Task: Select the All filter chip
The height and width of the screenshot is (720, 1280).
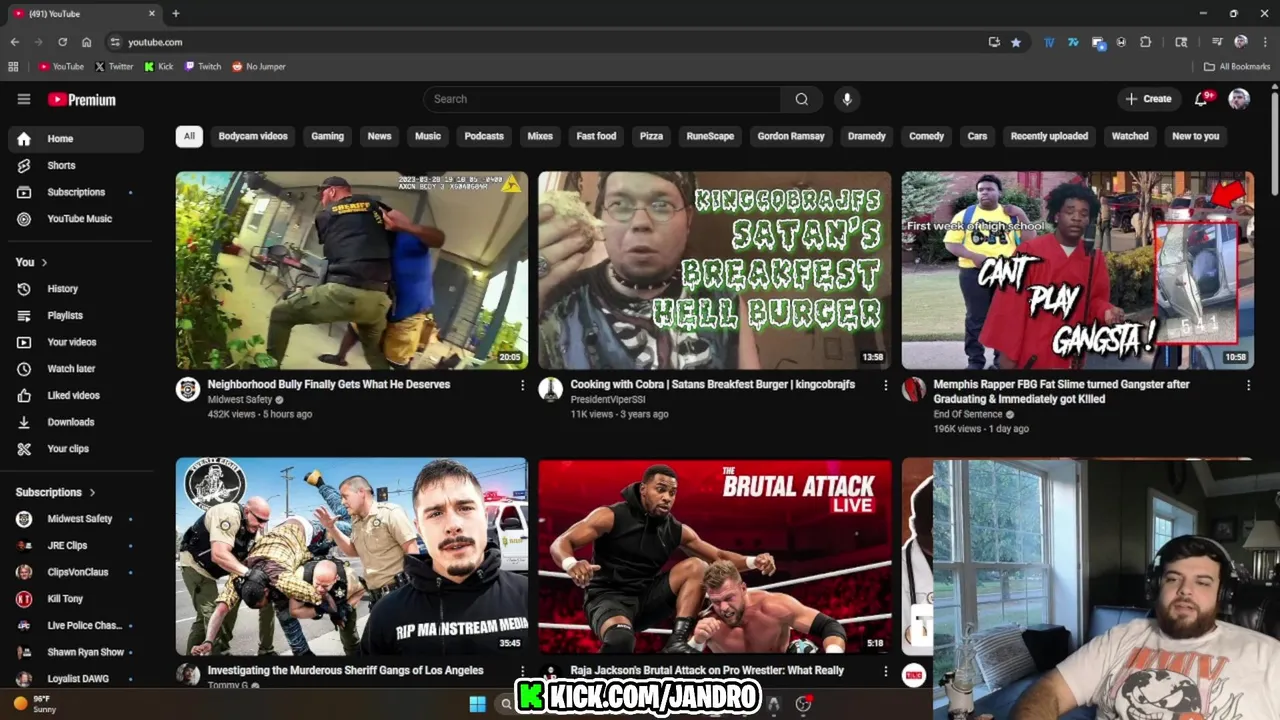Action: (189, 136)
